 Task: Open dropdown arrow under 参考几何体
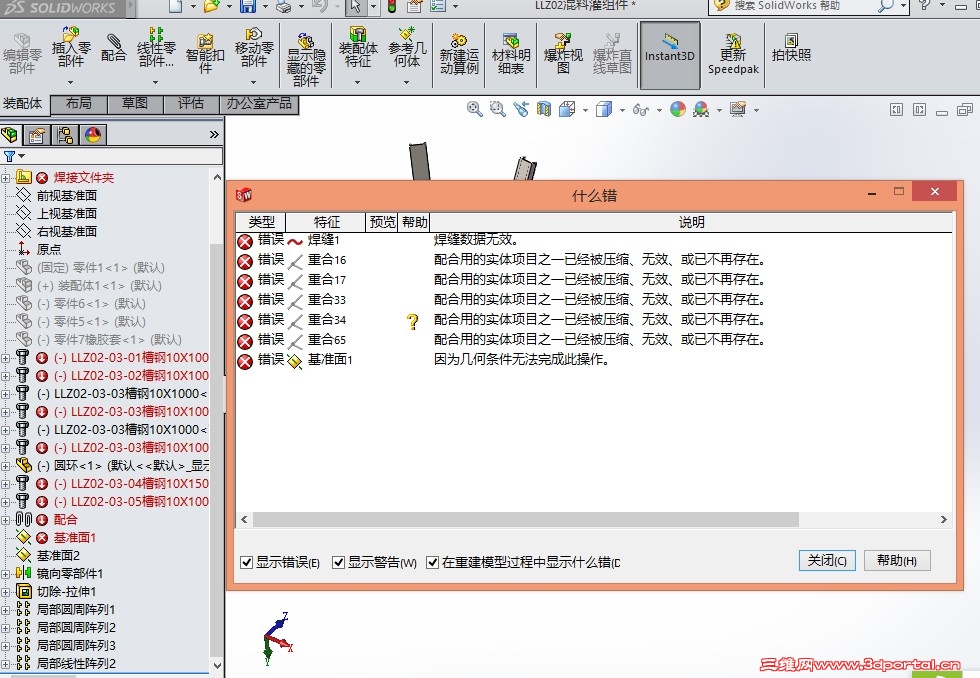406,82
